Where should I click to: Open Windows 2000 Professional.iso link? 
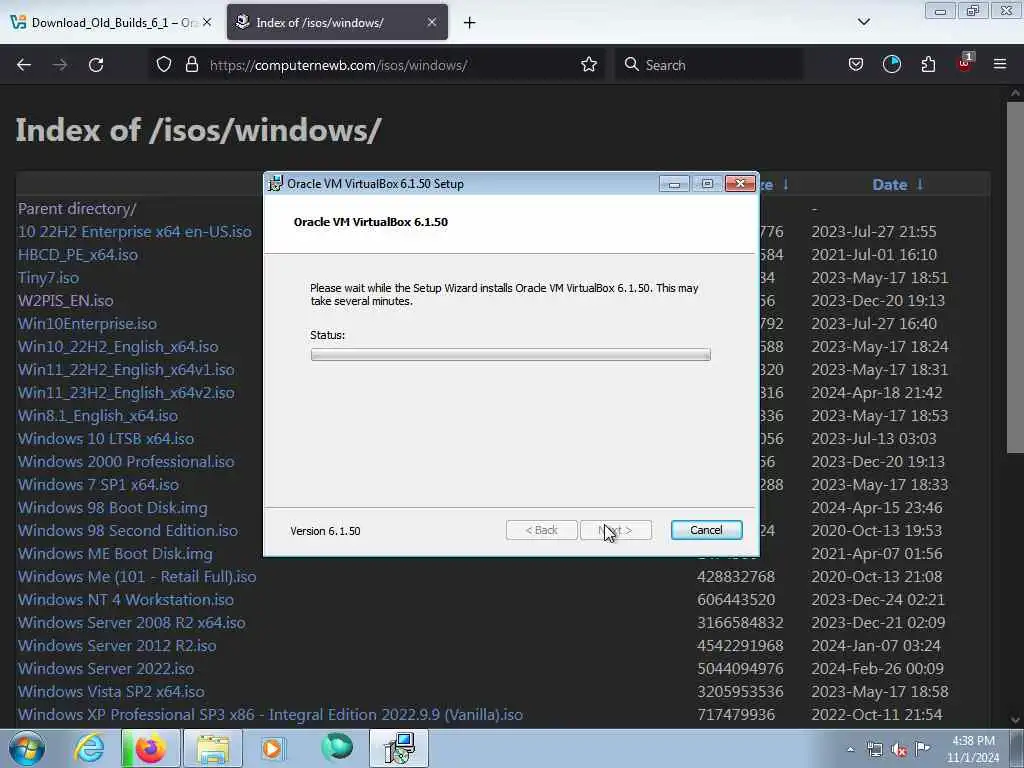[126, 461]
